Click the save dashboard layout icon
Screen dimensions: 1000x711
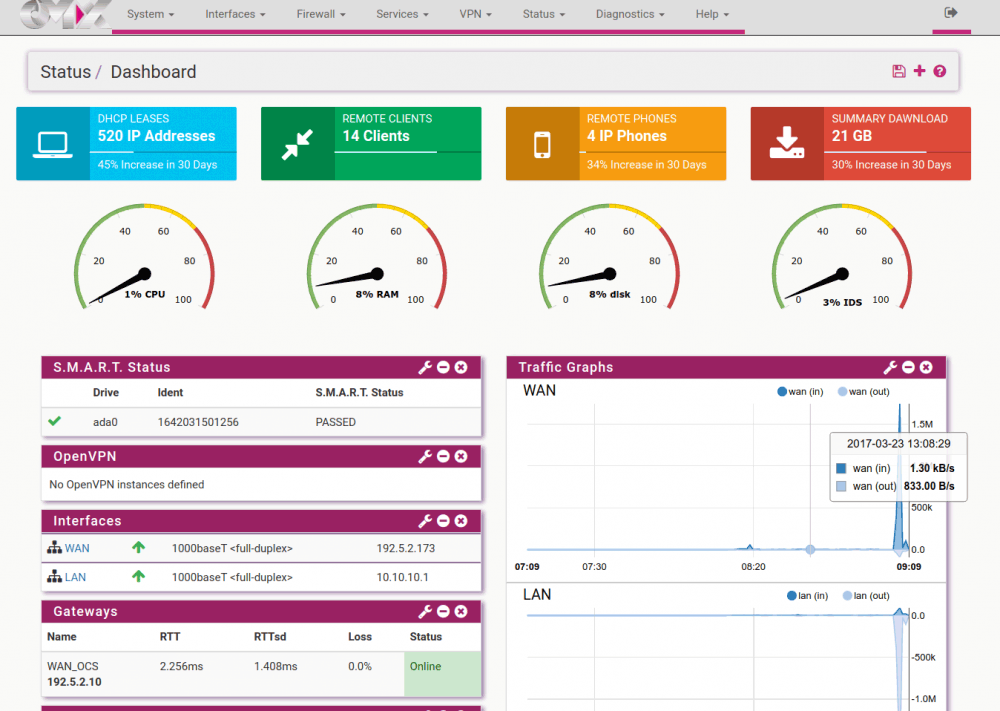899,71
